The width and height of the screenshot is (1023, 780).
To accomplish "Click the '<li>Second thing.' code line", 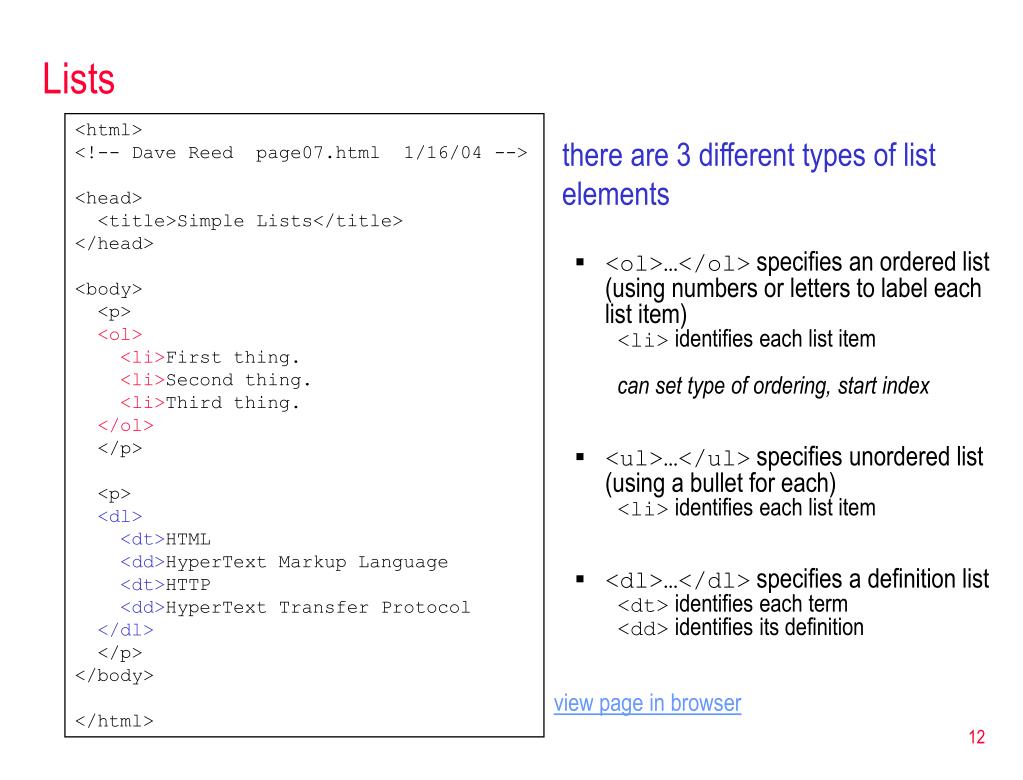I will click(215, 380).
